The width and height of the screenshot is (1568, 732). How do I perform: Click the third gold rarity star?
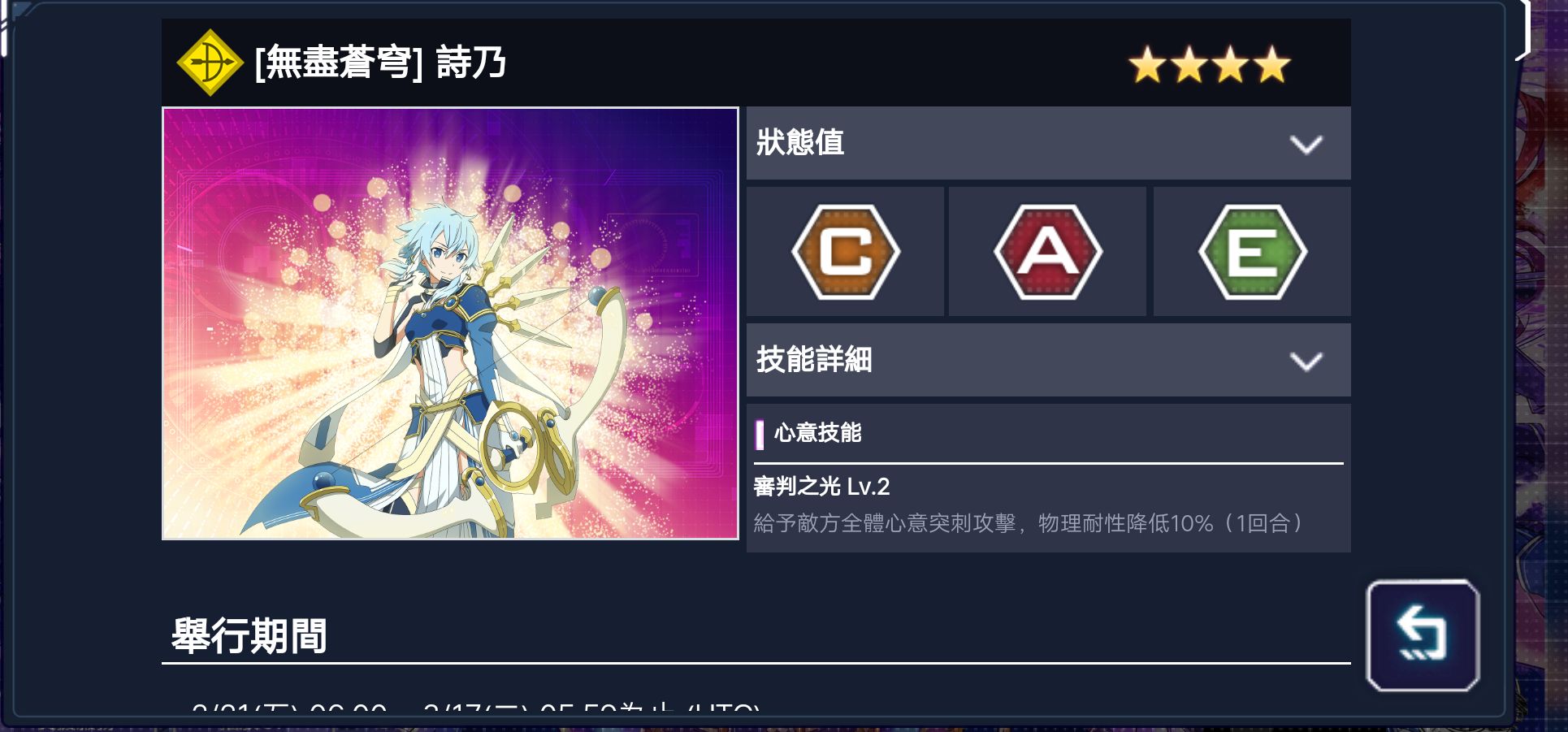pos(1231,65)
